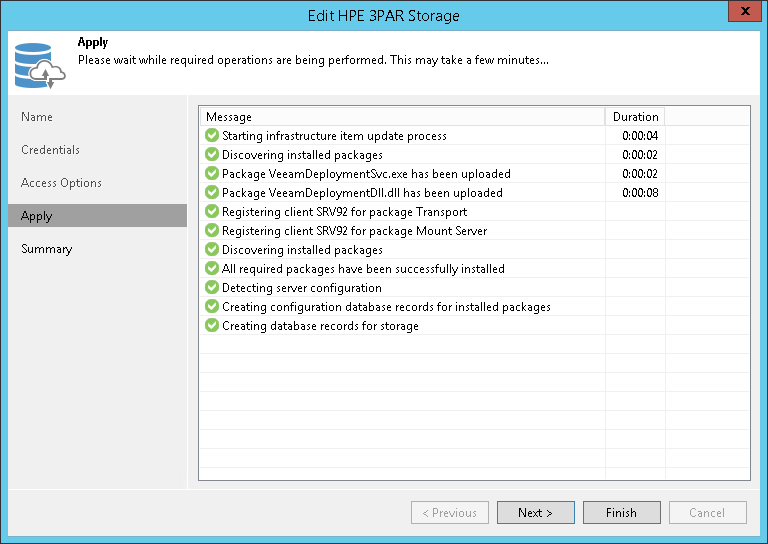Select the Creating configuration database records row

coord(386,307)
